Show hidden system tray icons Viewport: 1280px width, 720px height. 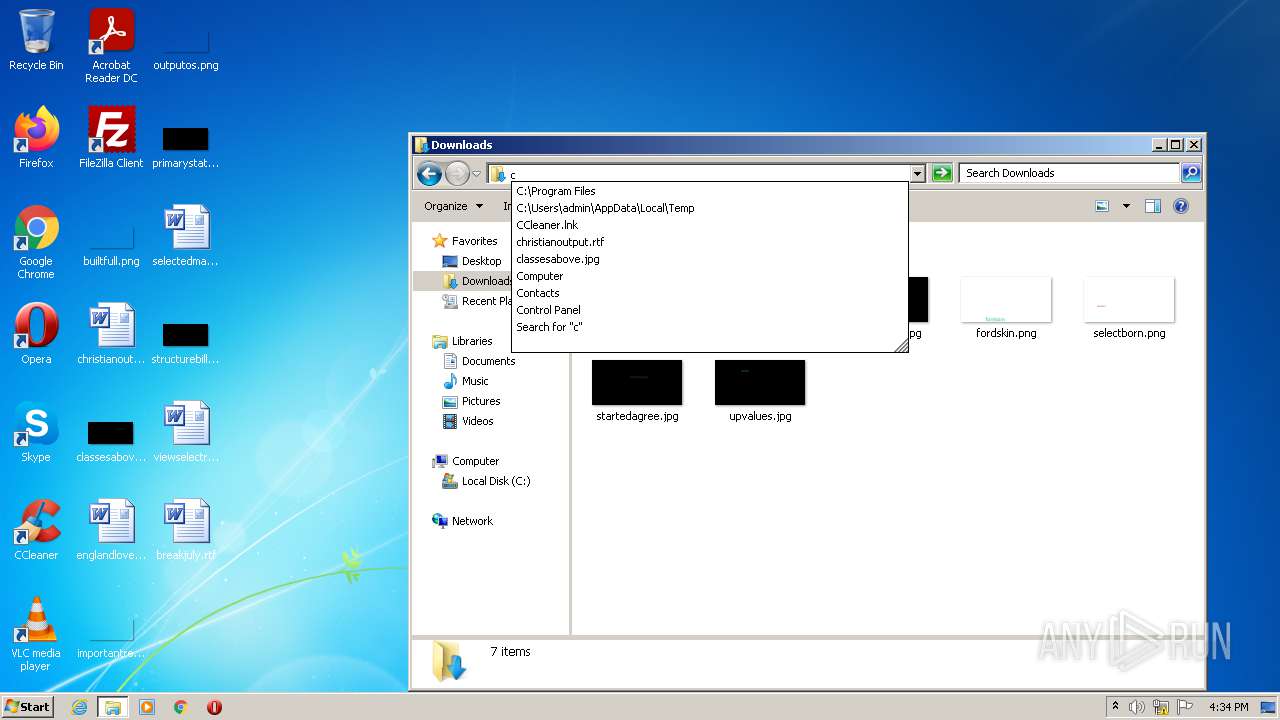pyautogui.click(x=1115, y=707)
